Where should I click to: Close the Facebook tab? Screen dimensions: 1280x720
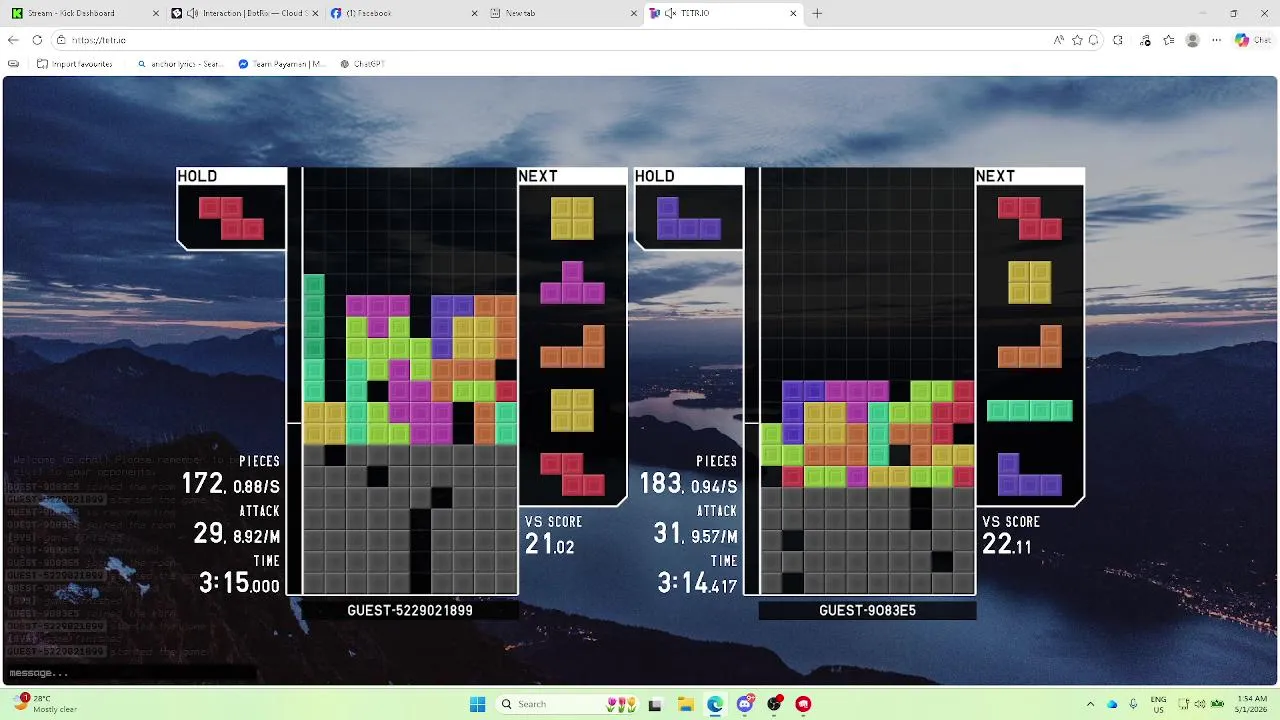click(474, 13)
